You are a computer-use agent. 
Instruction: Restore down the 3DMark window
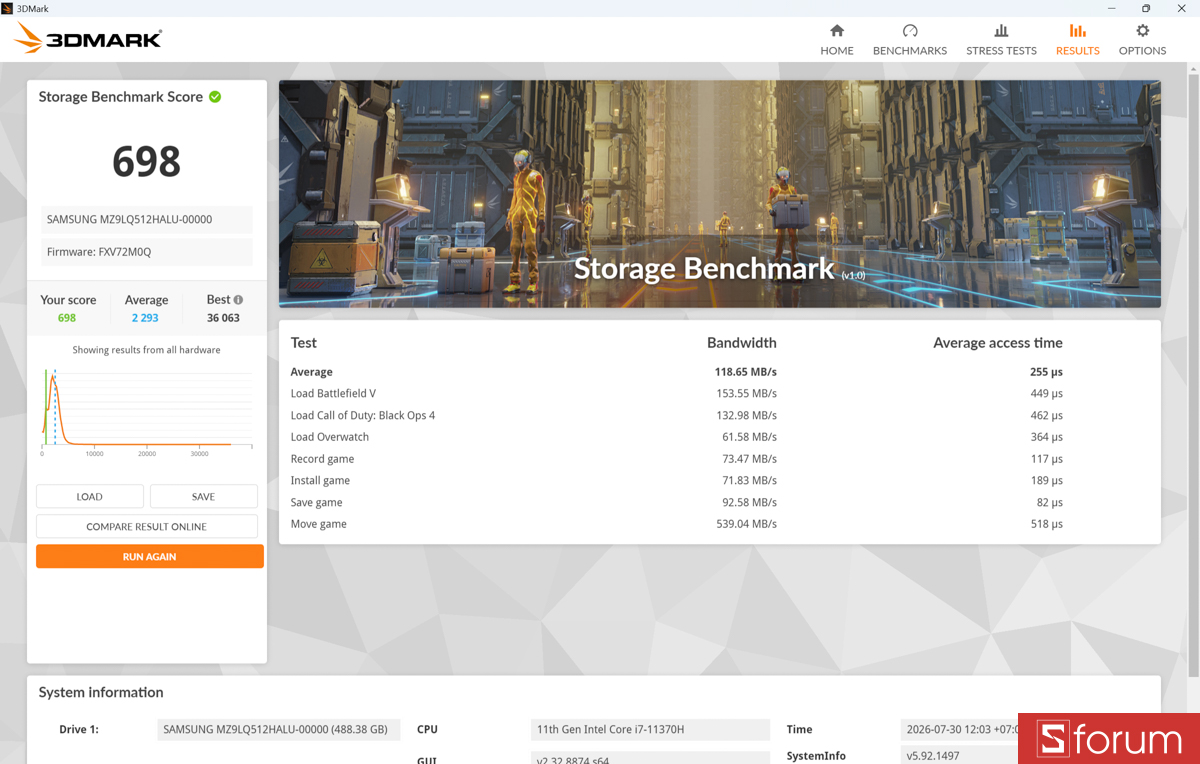1146,8
